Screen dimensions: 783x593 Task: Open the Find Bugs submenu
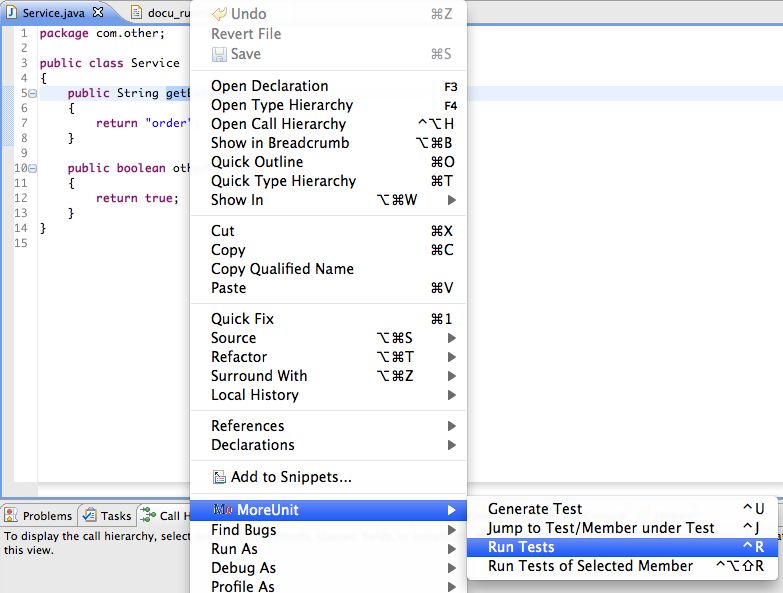pyautogui.click(x=329, y=530)
